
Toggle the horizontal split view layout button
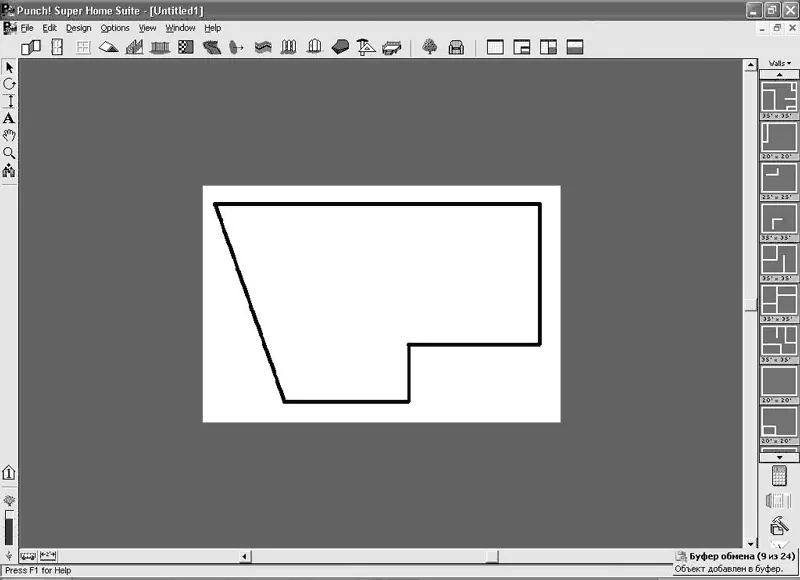[575, 47]
